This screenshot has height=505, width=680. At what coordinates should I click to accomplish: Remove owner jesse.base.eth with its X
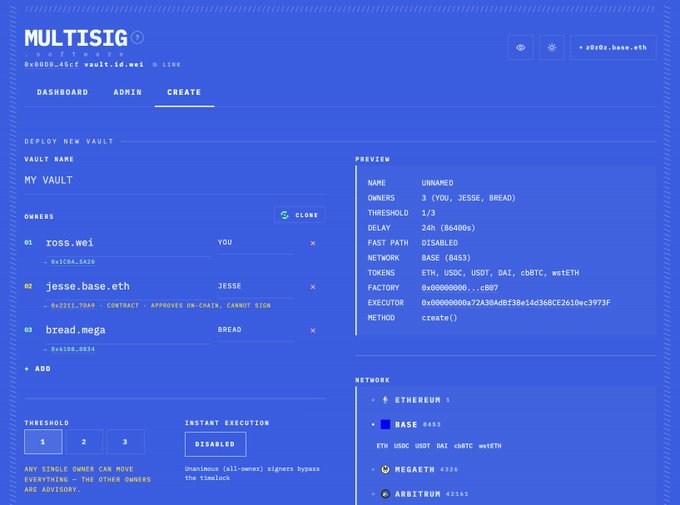pos(313,287)
